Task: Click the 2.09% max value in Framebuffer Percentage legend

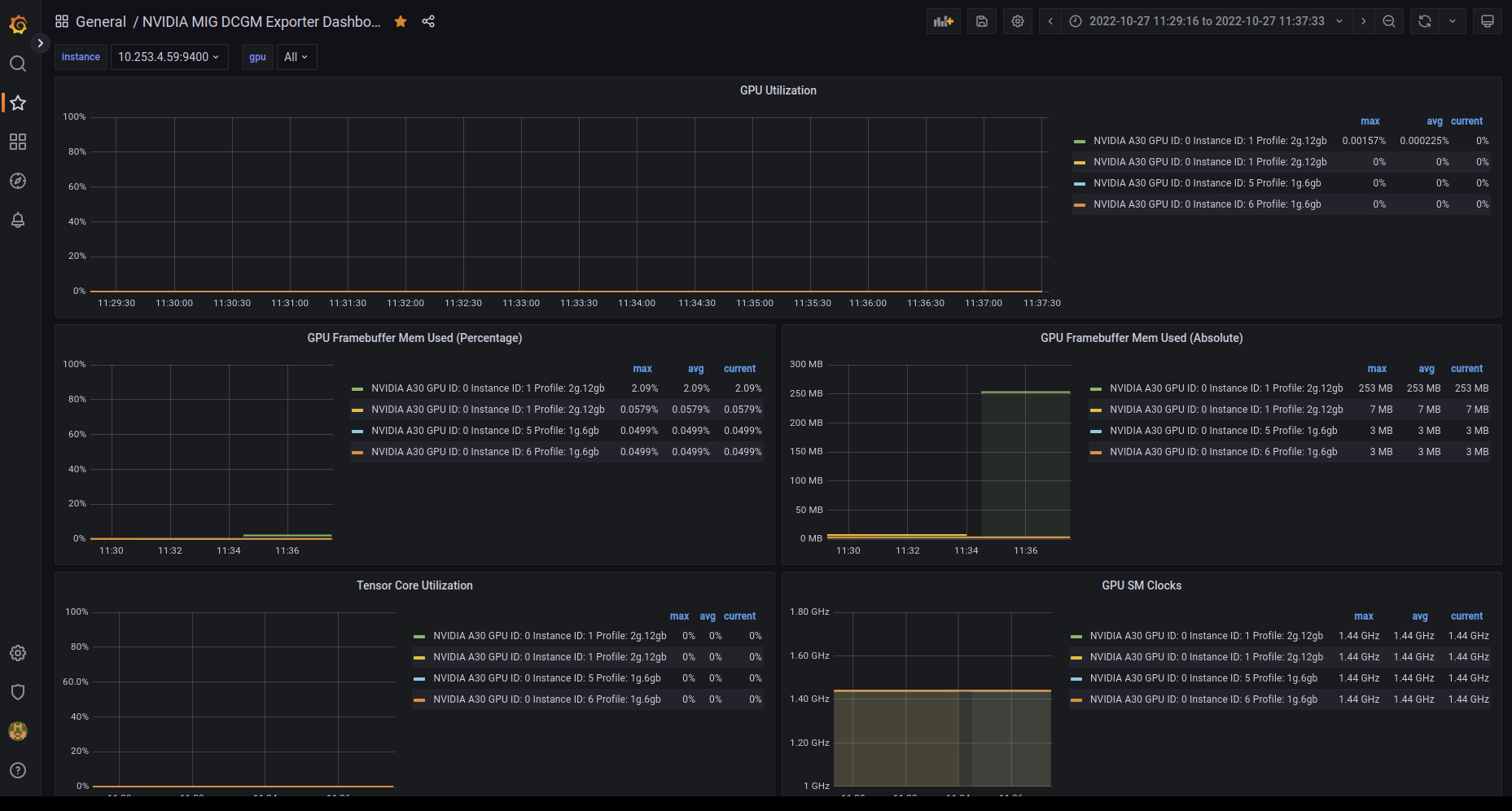Action: (x=645, y=388)
